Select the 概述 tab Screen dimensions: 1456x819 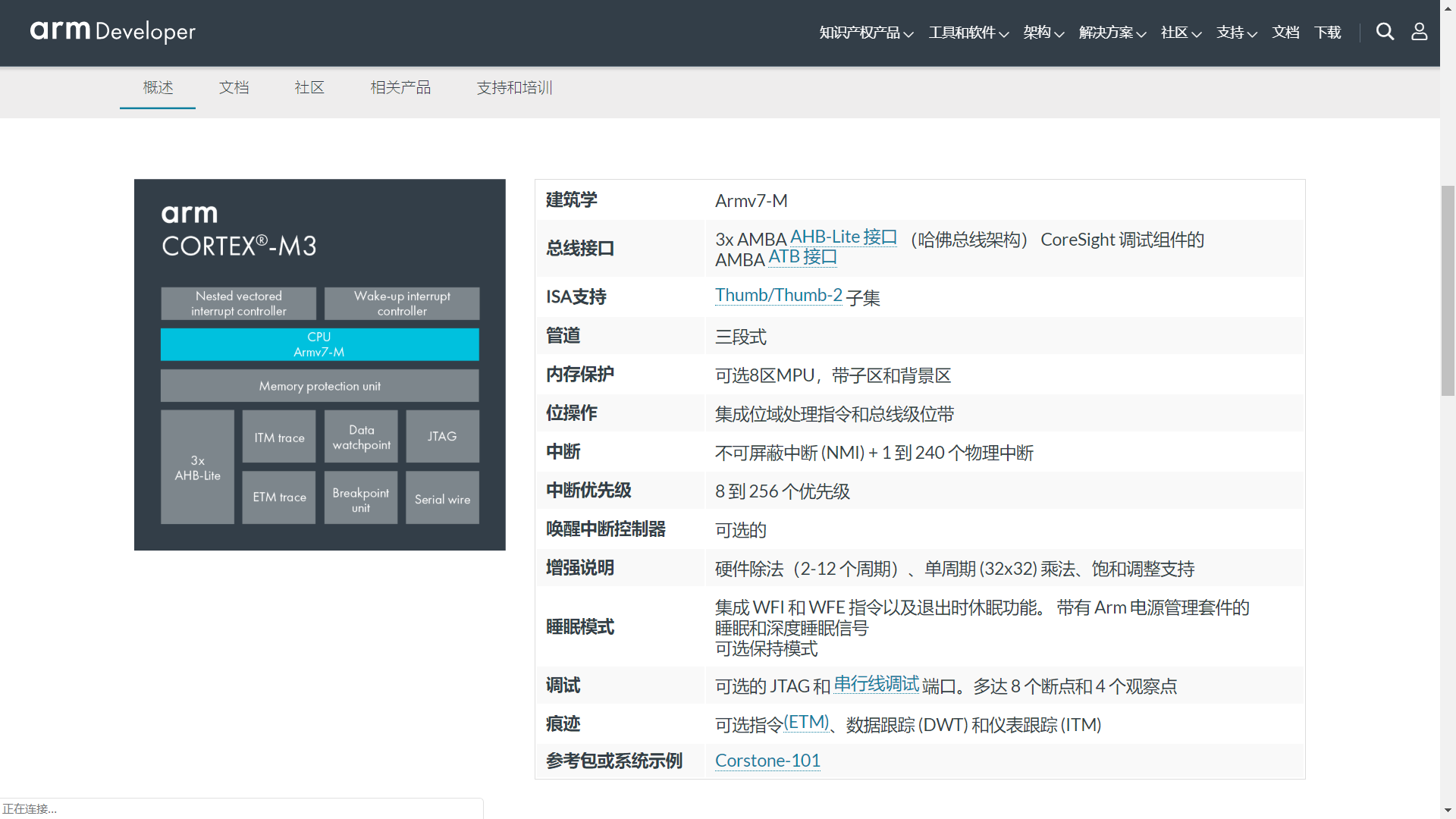[x=158, y=88]
